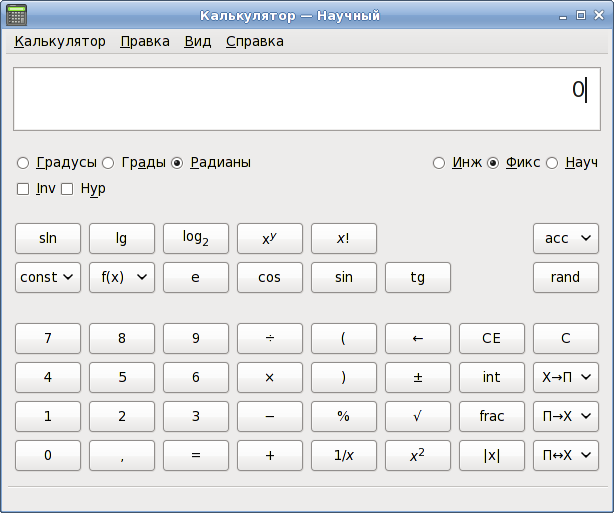
Task: Open the Вид menu
Action: coord(198,42)
